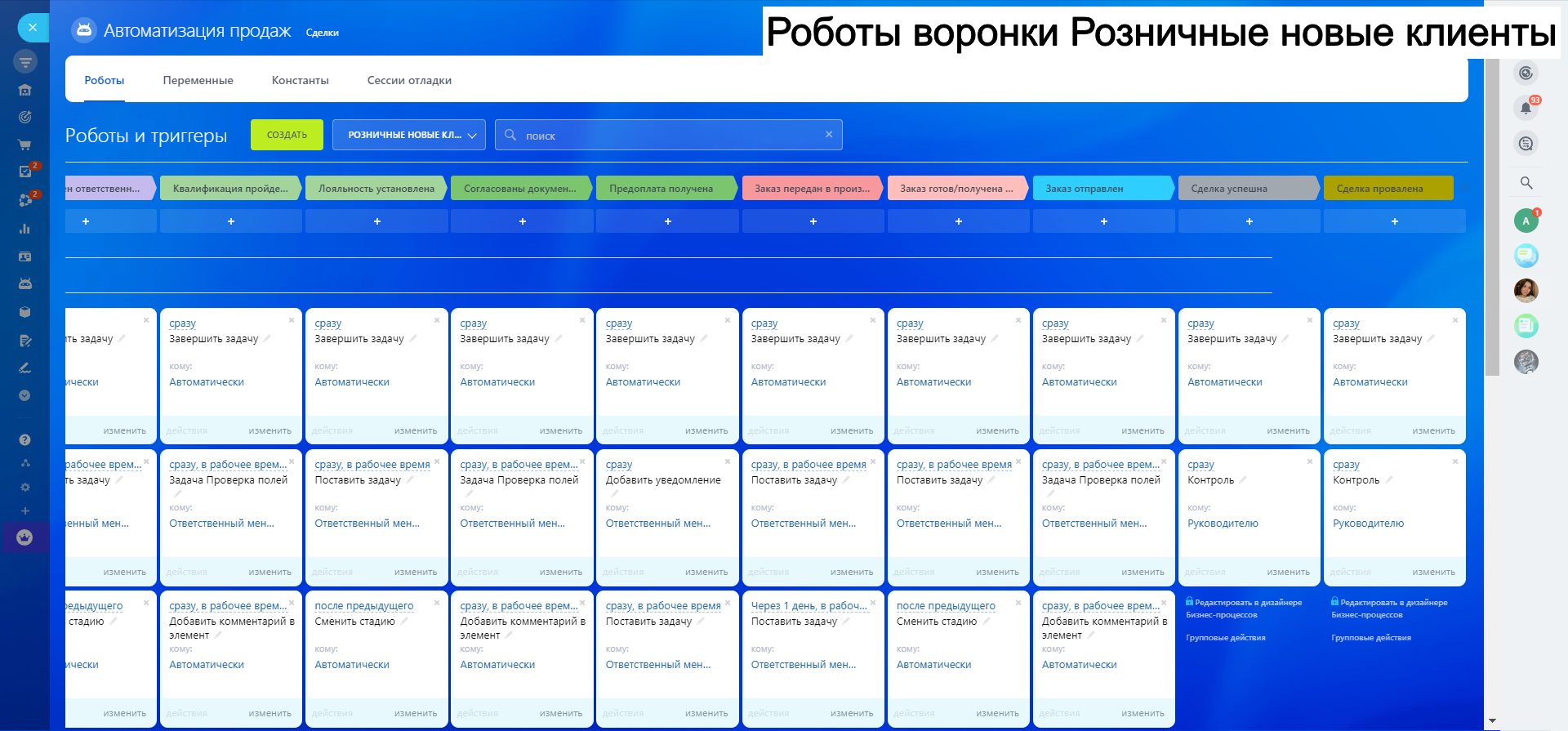Switch to the Переменные tab
Viewport: 1568px width, 731px height.
pos(198,81)
